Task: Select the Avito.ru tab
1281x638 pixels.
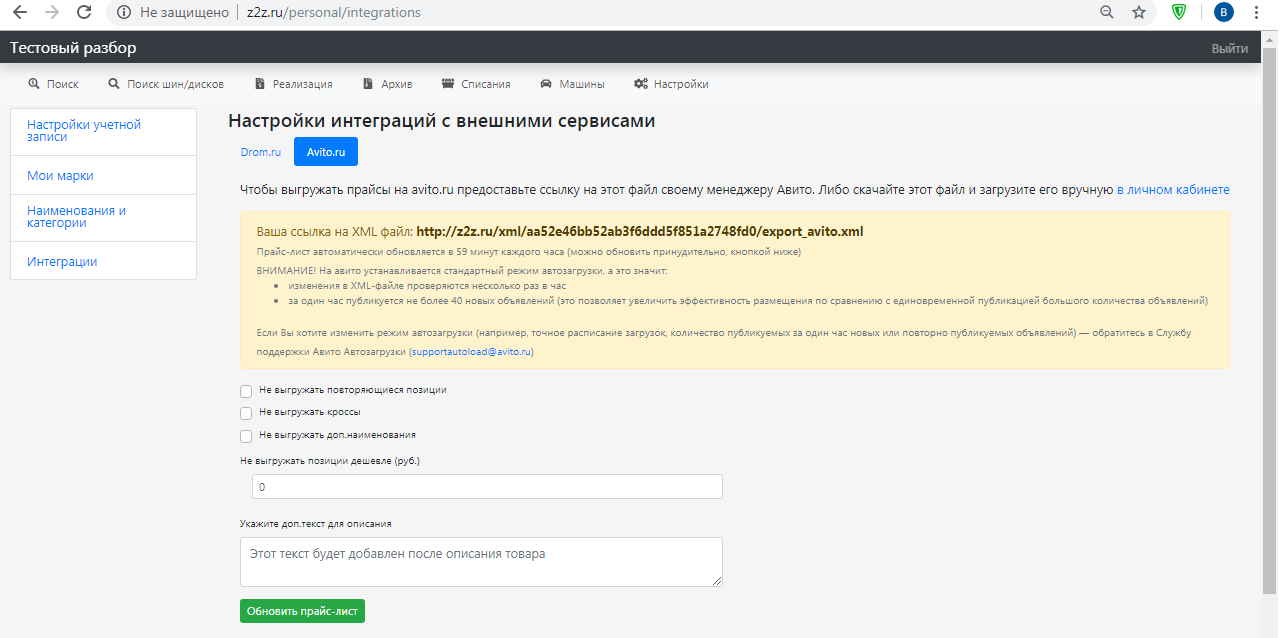Action: pos(326,152)
